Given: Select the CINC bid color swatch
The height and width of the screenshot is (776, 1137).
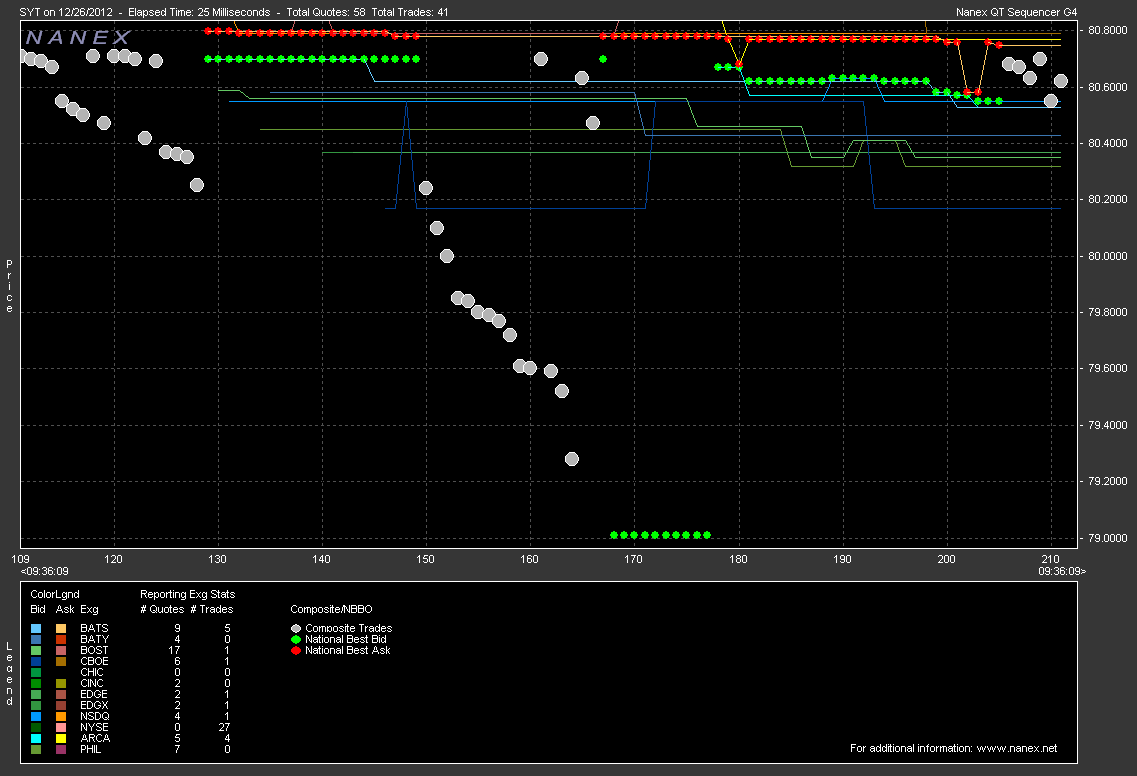Looking at the screenshot, I should 36,683.
